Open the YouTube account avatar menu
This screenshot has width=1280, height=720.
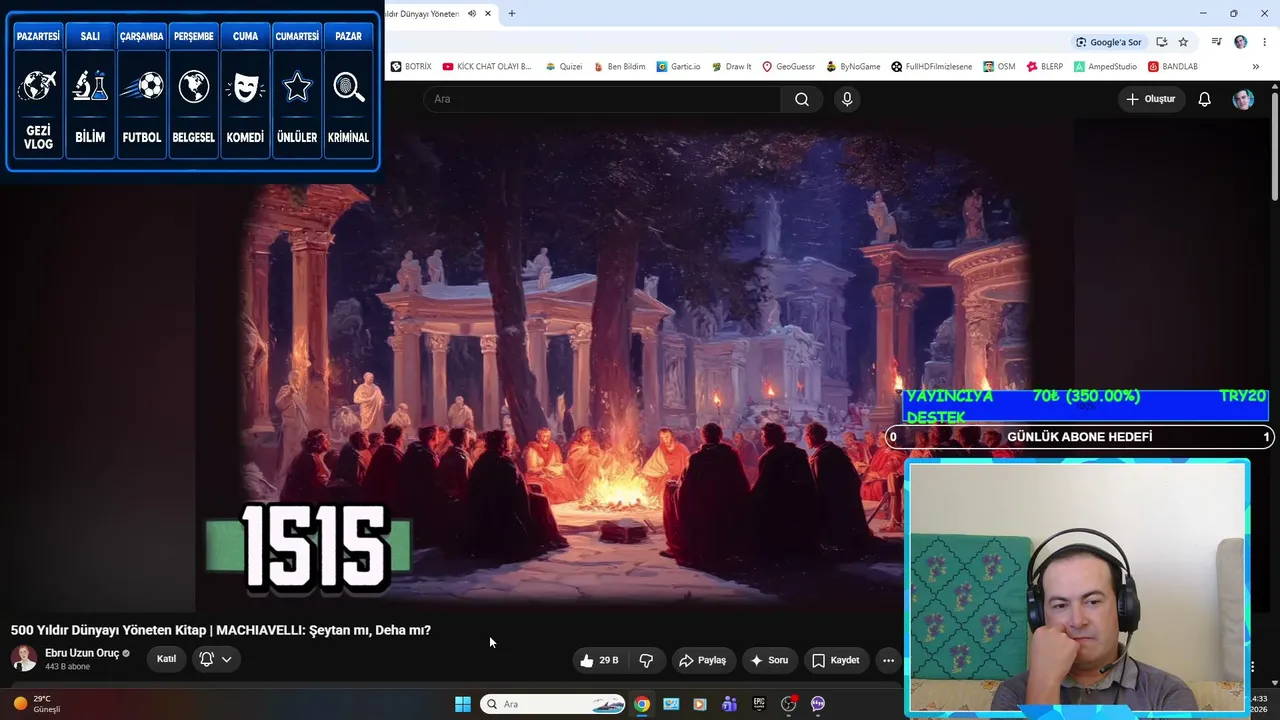[1243, 99]
